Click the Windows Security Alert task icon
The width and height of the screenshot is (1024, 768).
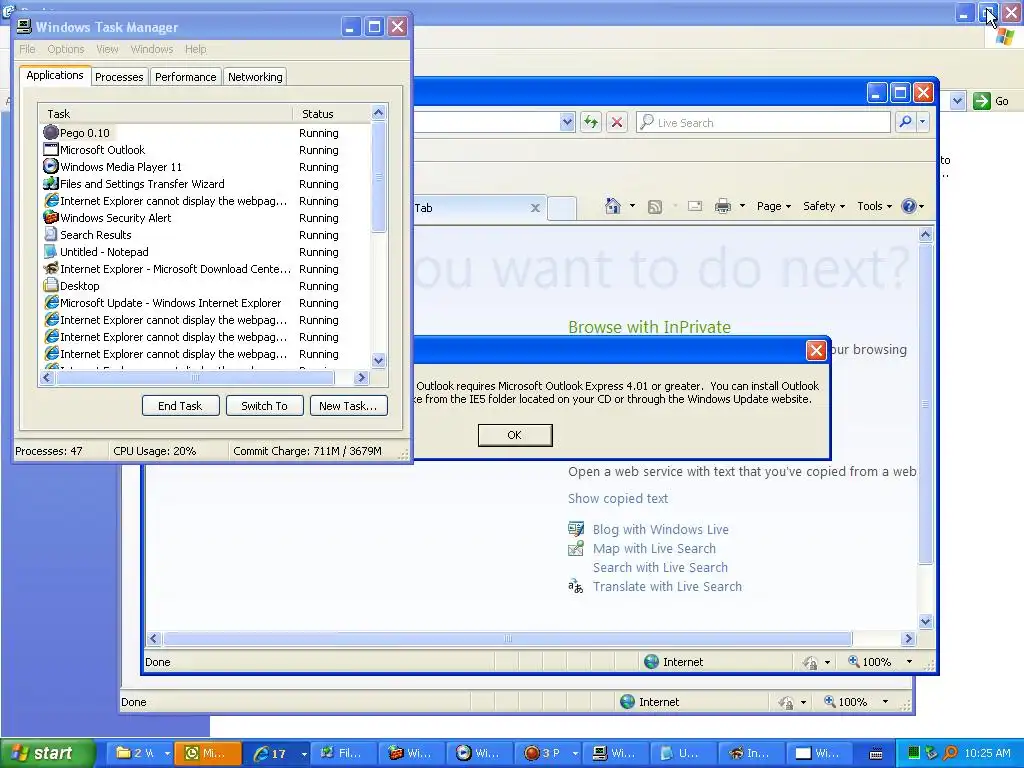51,217
